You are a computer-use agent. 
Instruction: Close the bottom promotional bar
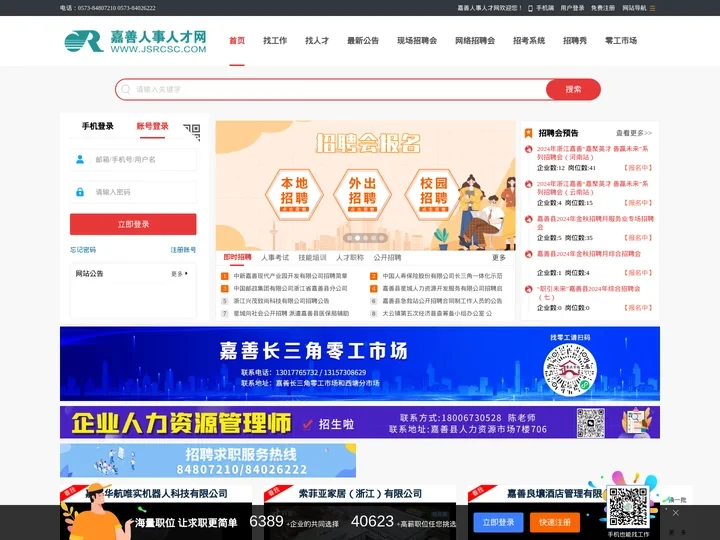pyautogui.click(x=675, y=513)
